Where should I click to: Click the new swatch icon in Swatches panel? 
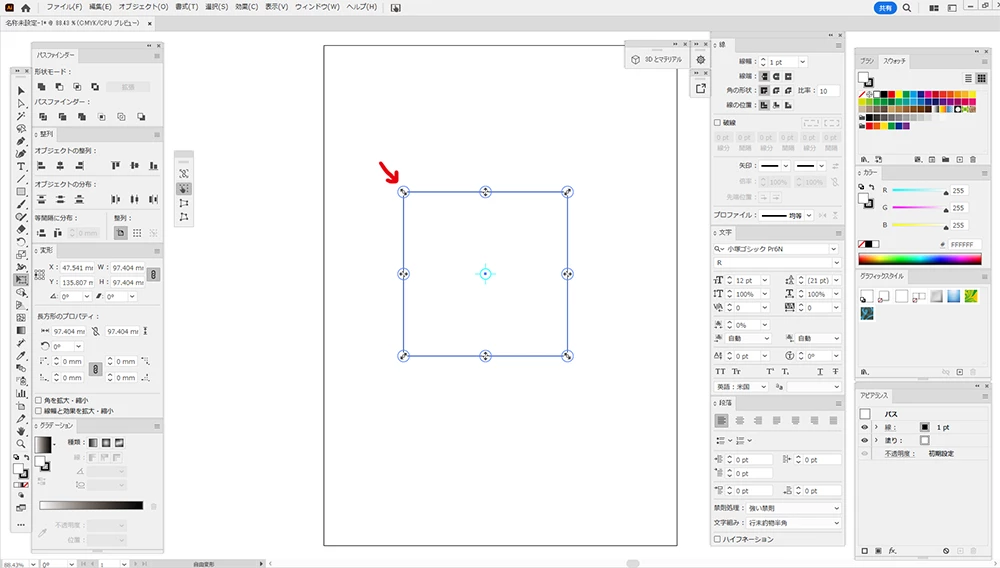959,159
